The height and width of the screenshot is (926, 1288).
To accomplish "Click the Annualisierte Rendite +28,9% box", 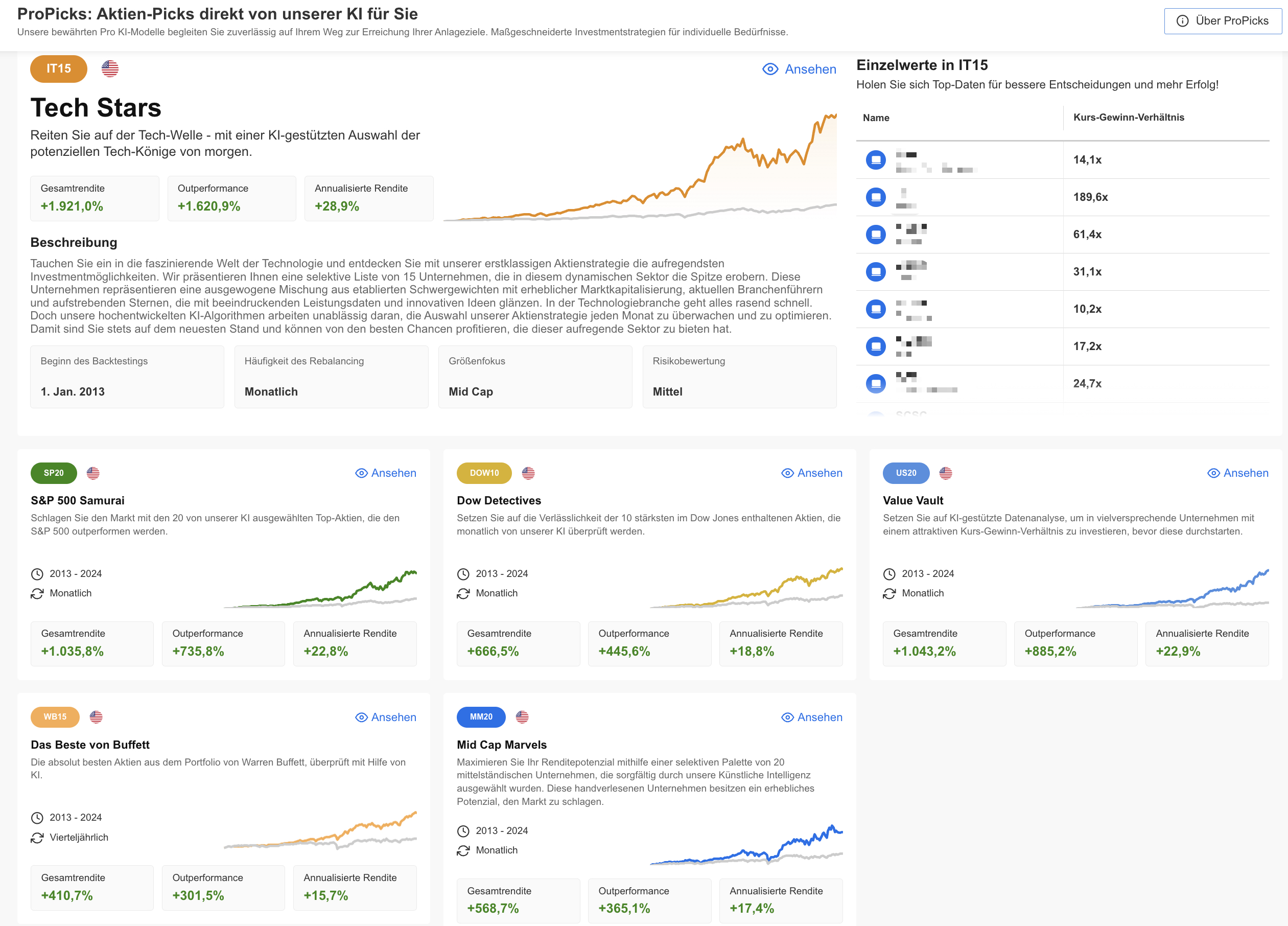I will point(368,198).
